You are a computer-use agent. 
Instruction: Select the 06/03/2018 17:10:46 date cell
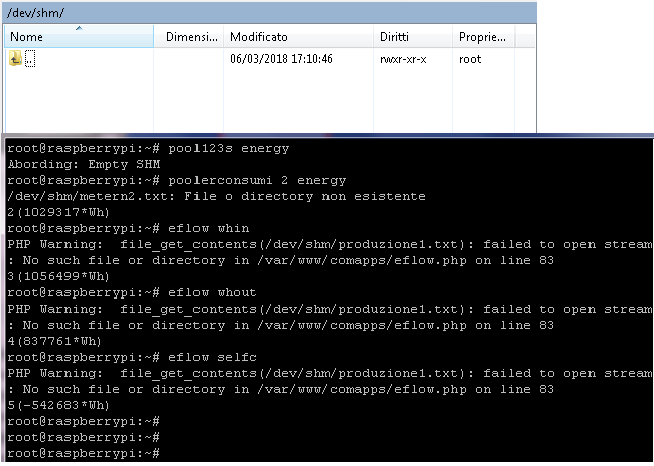click(x=282, y=59)
